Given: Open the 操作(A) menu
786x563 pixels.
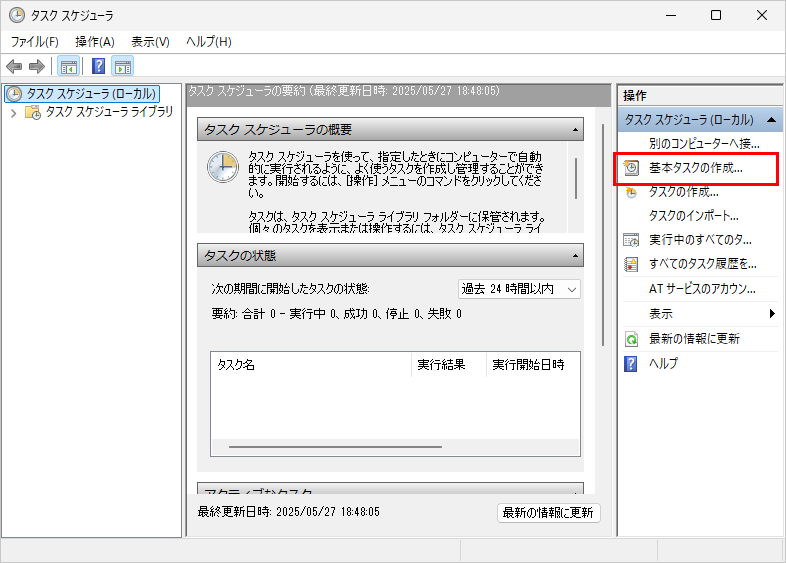Looking at the screenshot, I should point(95,41).
